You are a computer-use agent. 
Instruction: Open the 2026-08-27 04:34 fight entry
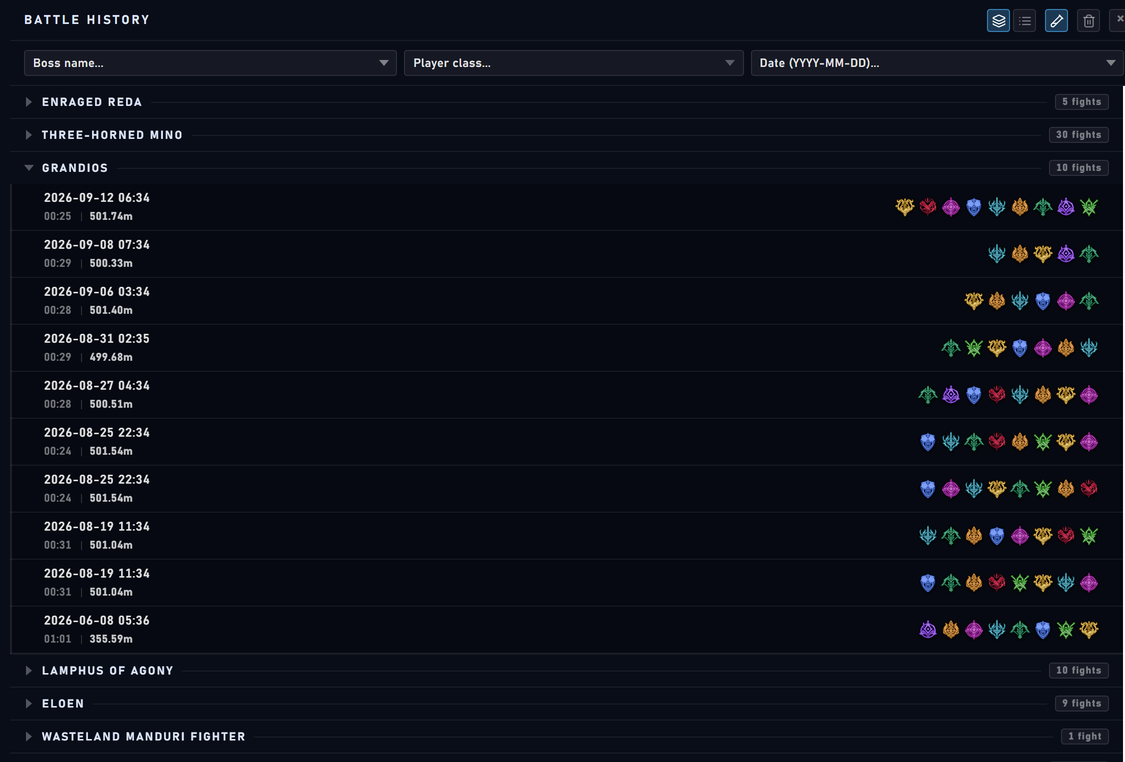pyautogui.click(x=566, y=395)
